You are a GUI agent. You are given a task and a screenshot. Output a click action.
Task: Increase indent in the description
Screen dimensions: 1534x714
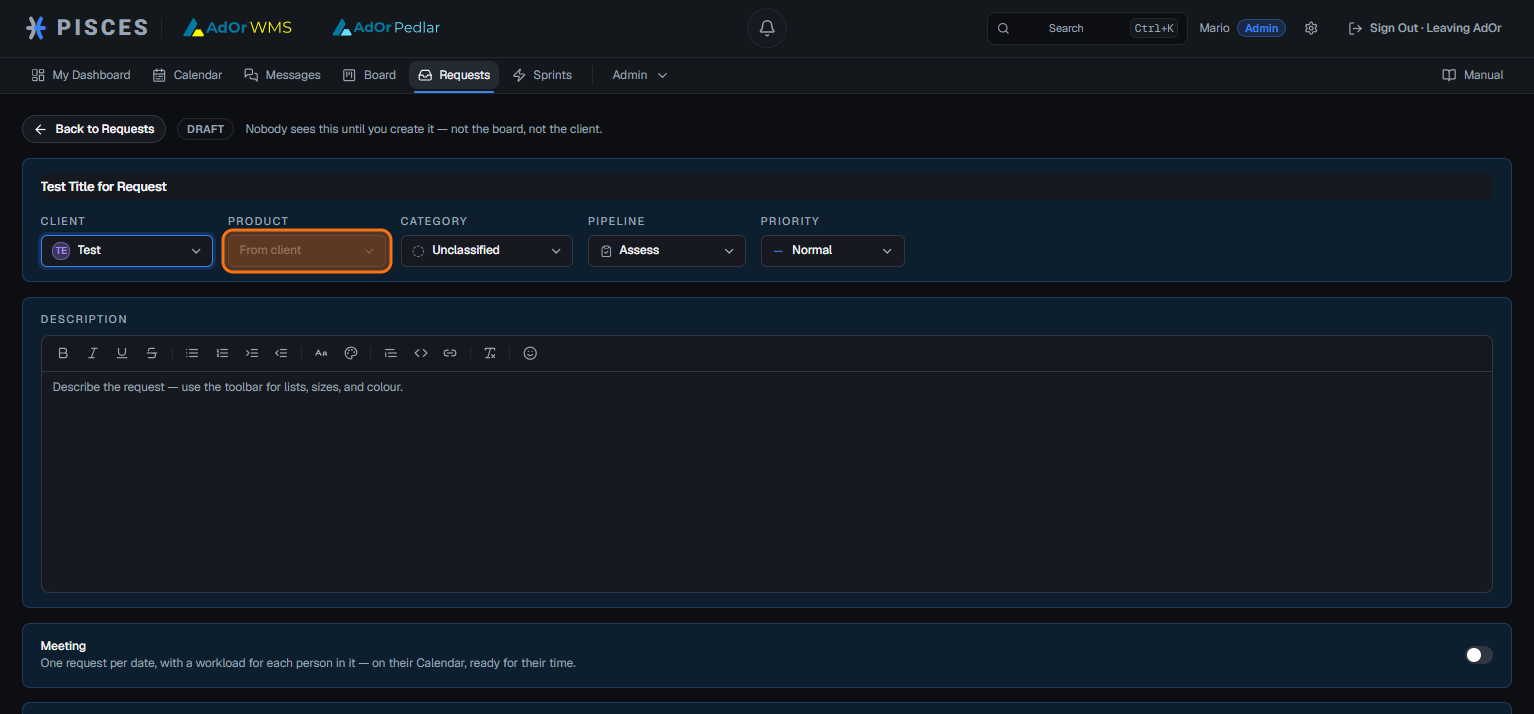(252, 353)
